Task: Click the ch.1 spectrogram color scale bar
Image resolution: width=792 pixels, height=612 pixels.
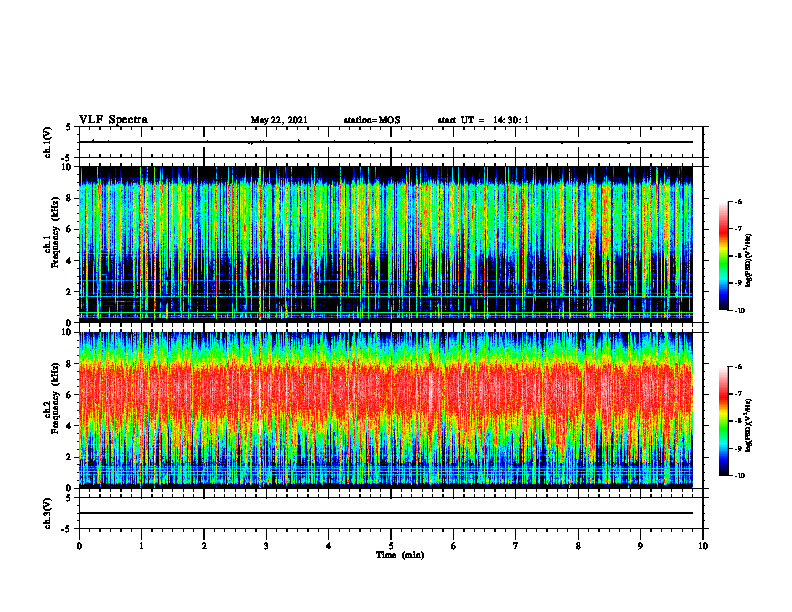Action: point(724,256)
